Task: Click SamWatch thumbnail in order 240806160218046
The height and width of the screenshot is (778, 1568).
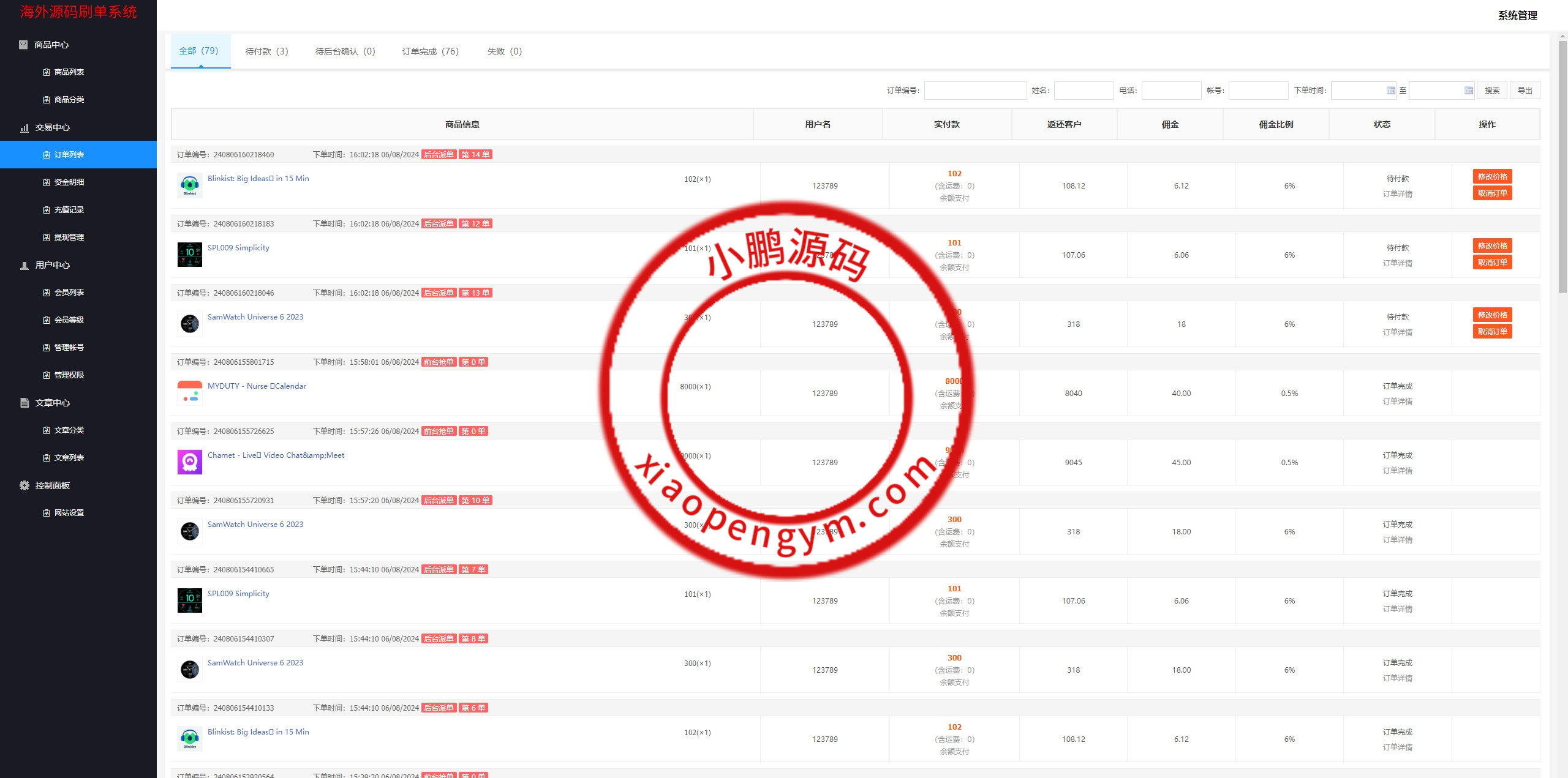Action: tap(190, 324)
